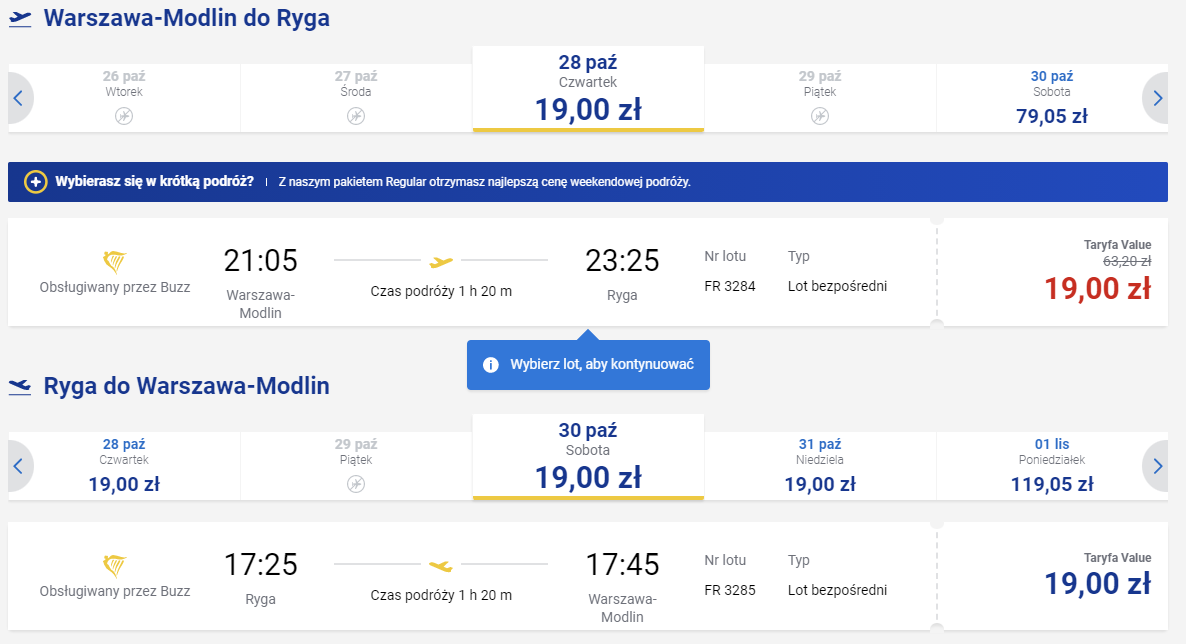Click the plus icon in the Regular package banner
1186x644 pixels.
[x=36, y=182]
